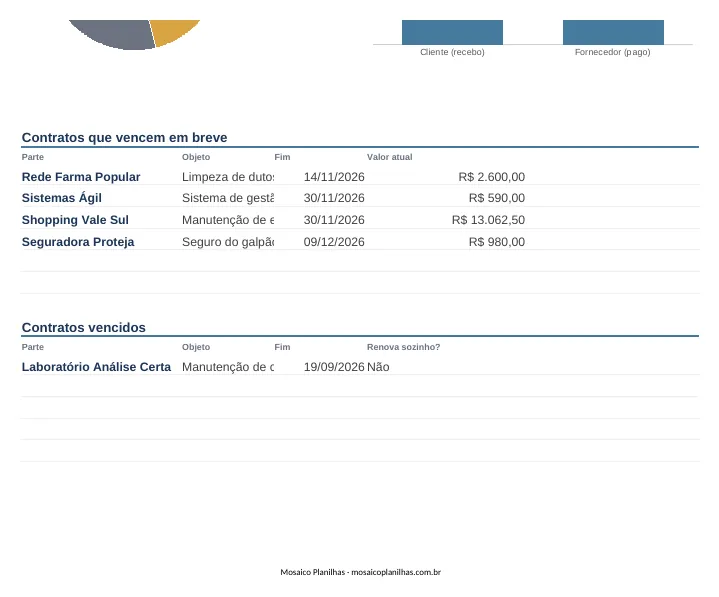
Task: Click the 'Sistema de gestã' object cell
Action: click(x=228, y=198)
